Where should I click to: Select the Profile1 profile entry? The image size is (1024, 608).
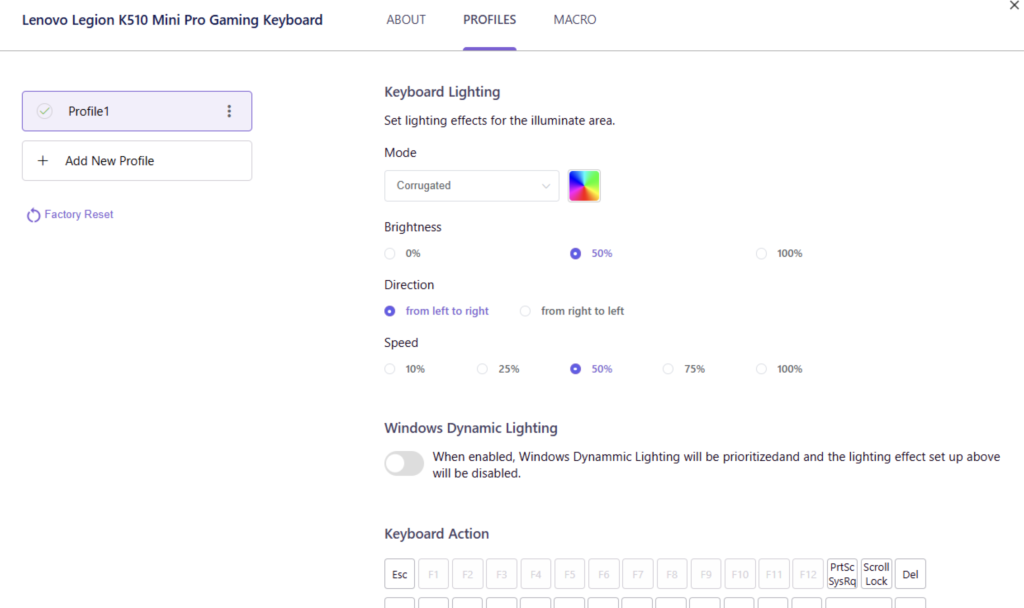(137, 111)
